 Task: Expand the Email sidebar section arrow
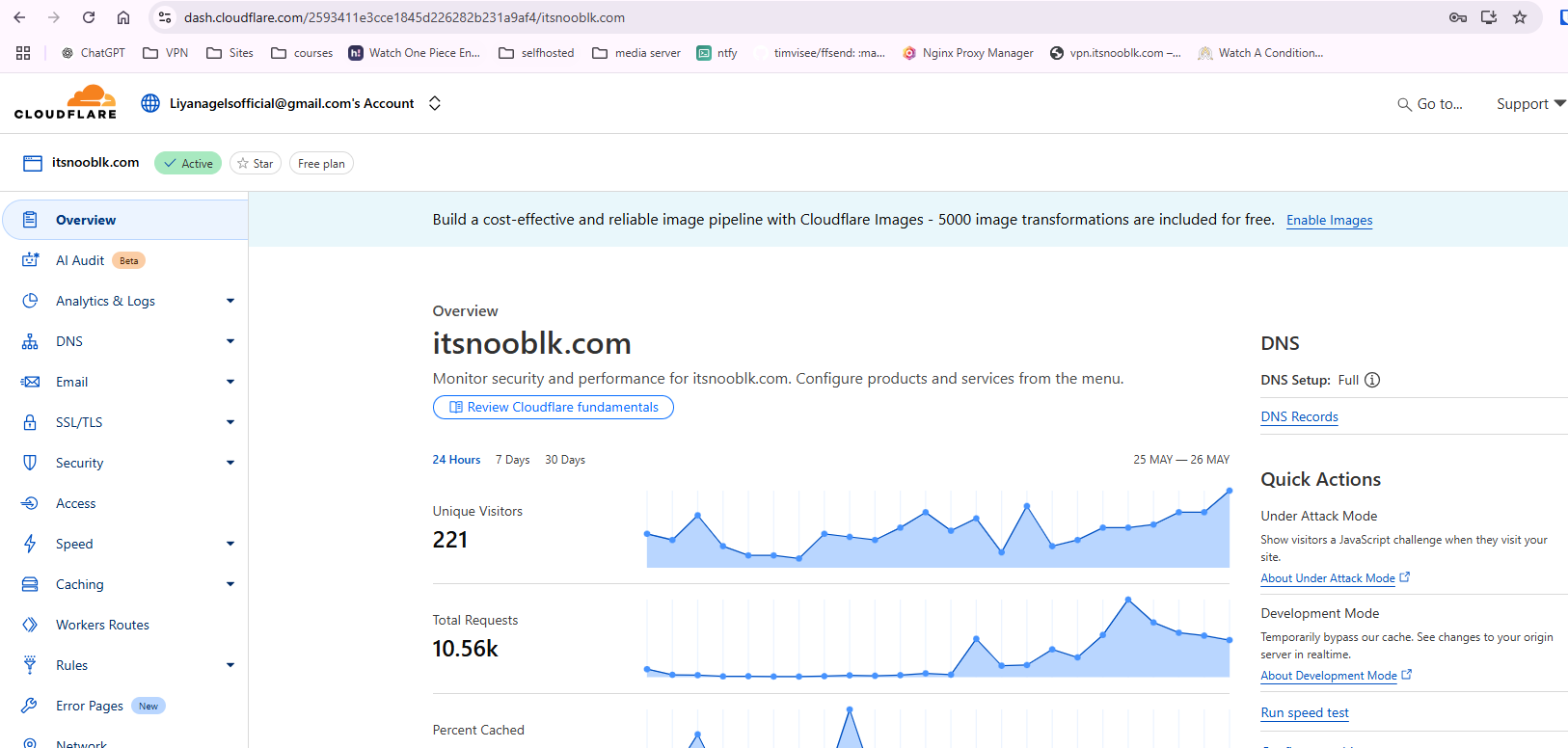(x=230, y=382)
